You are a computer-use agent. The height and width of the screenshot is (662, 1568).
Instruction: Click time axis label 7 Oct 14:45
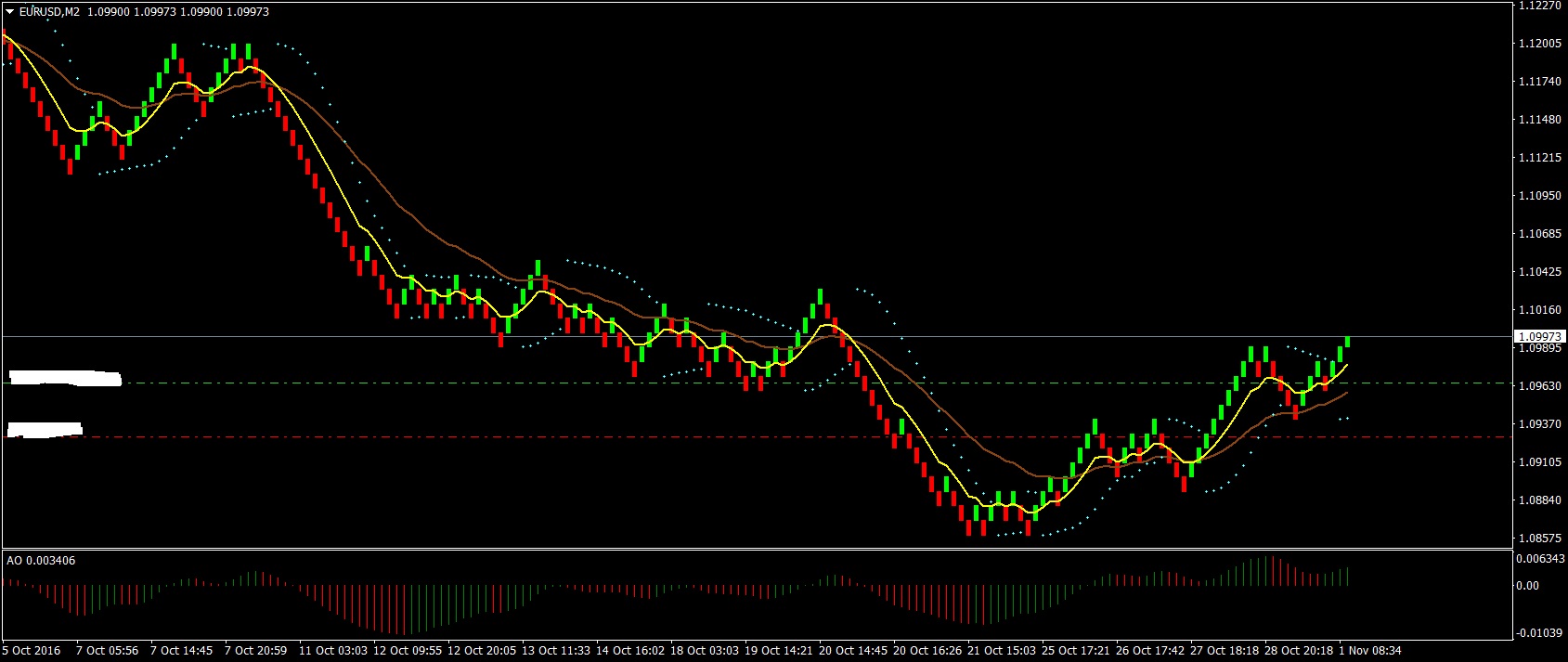pyautogui.click(x=181, y=651)
